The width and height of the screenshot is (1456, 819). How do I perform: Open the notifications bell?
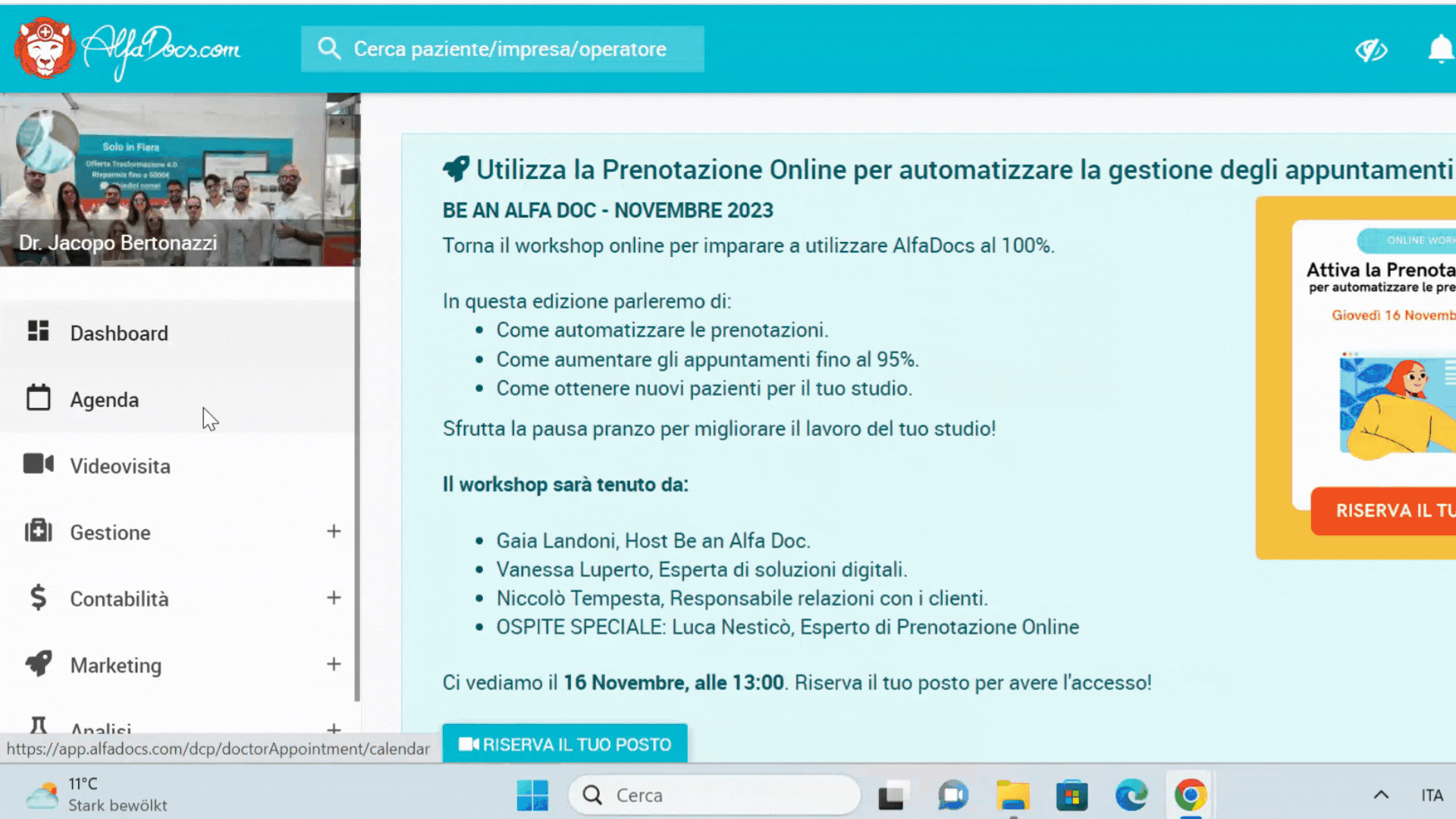(x=1440, y=50)
